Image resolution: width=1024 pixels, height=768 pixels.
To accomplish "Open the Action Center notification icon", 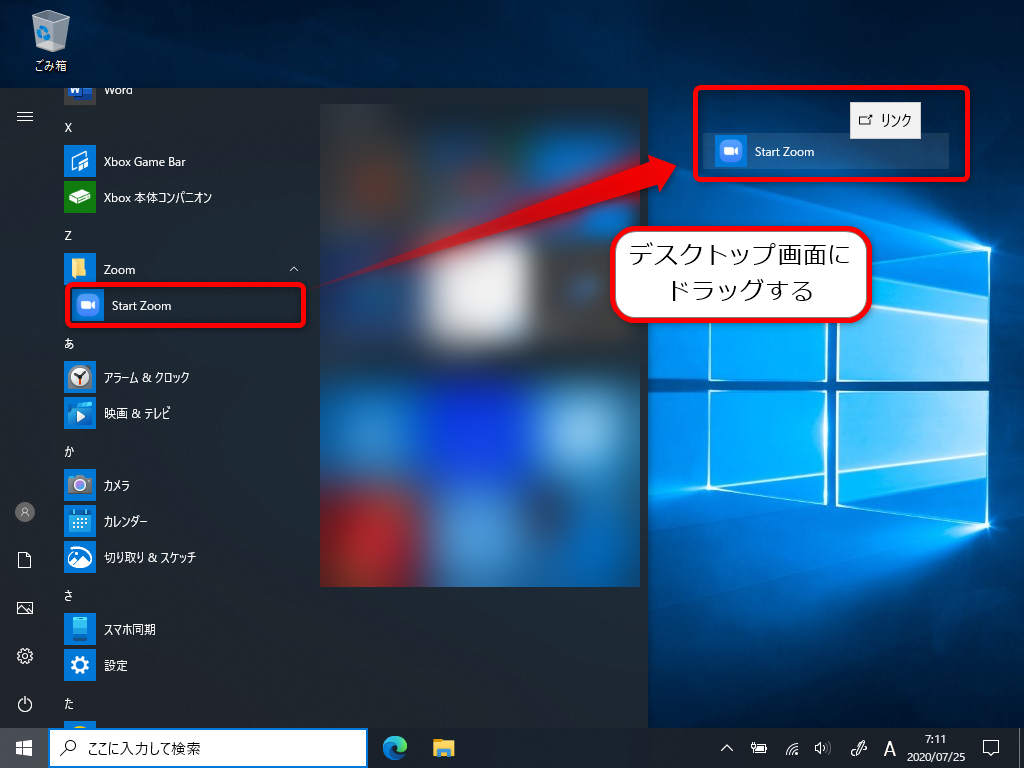I will [x=991, y=748].
